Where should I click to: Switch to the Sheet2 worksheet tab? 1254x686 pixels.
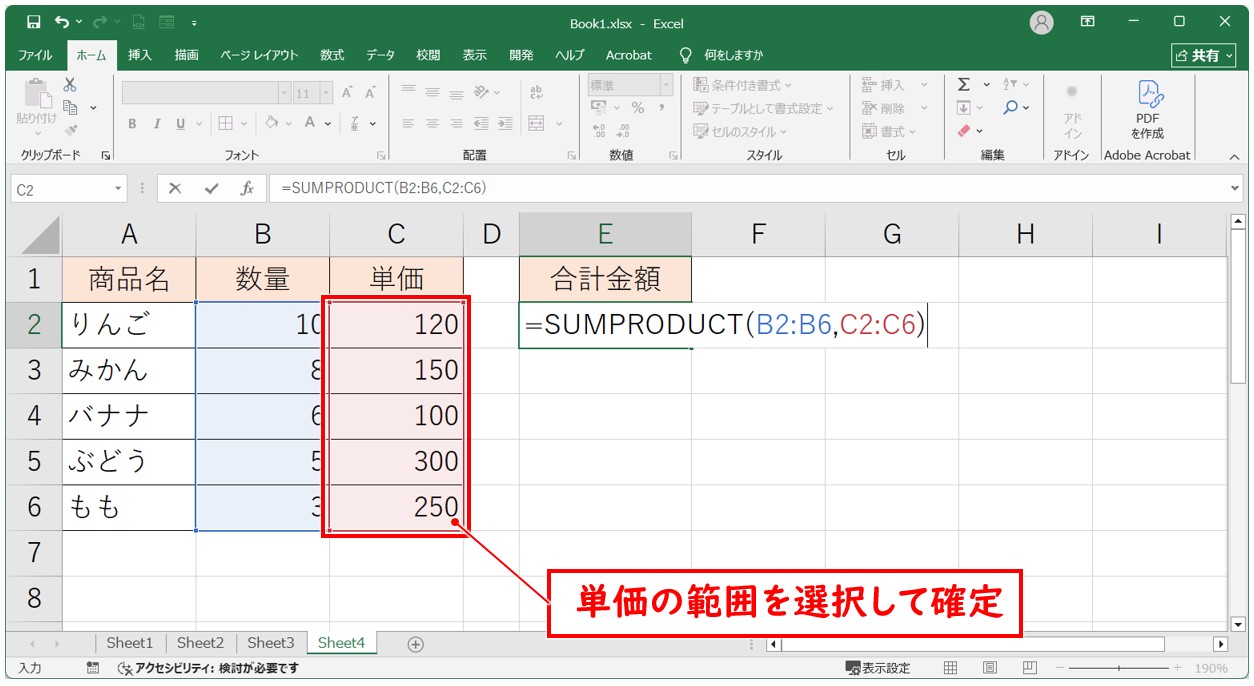click(x=200, y=643)
